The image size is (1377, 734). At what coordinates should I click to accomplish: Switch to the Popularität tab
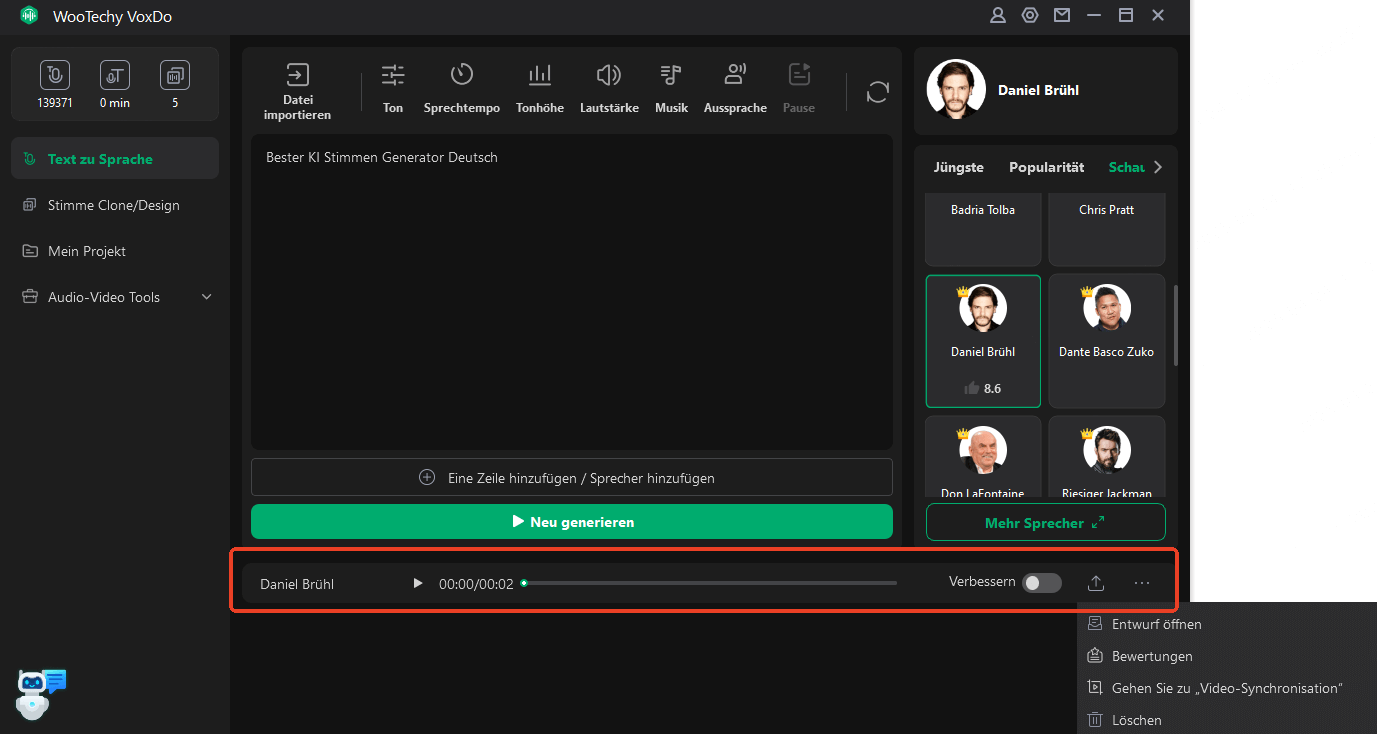pos(1046,167)
